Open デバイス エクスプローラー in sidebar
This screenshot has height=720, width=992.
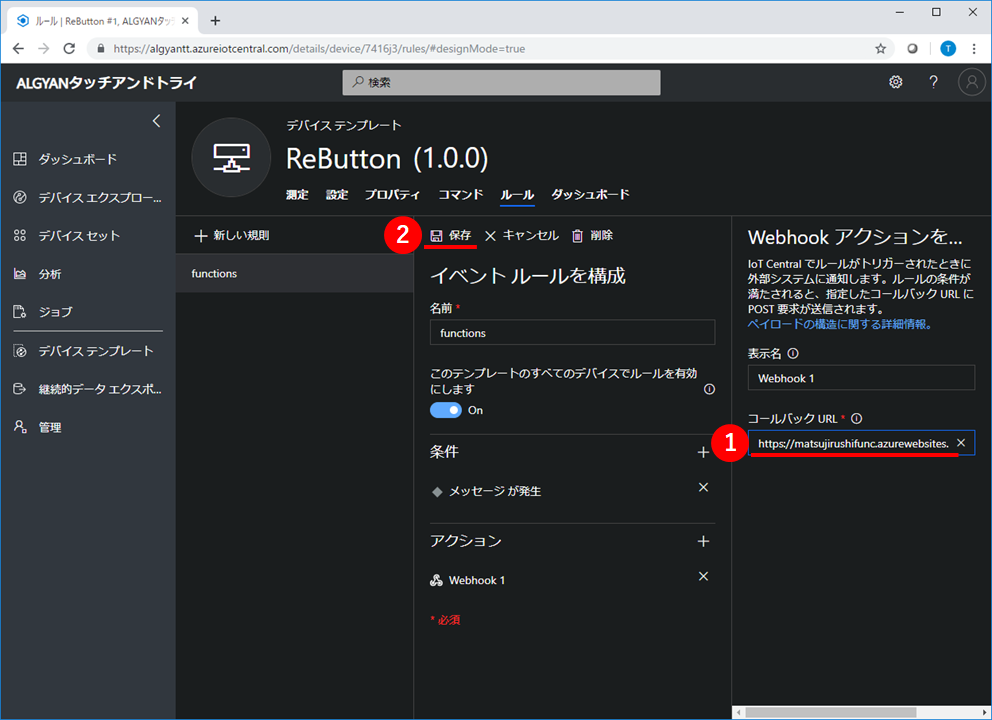click(x=87, y=197)
